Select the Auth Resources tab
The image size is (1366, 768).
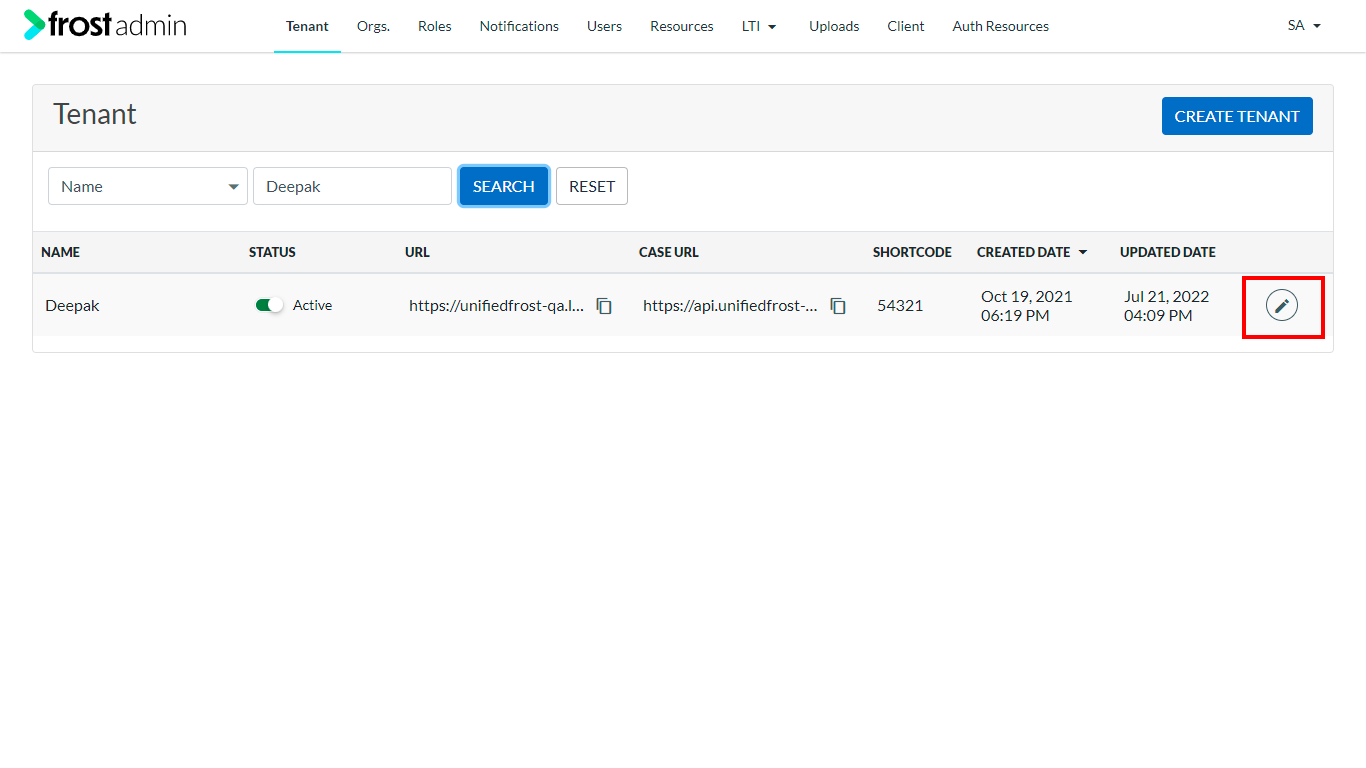coord(1001,26)
